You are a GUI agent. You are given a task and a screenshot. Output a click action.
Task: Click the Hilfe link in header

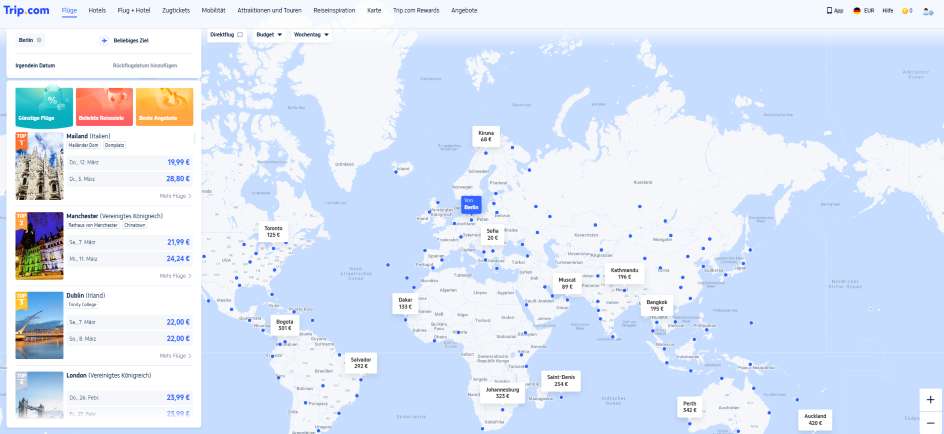click(887, 10)
